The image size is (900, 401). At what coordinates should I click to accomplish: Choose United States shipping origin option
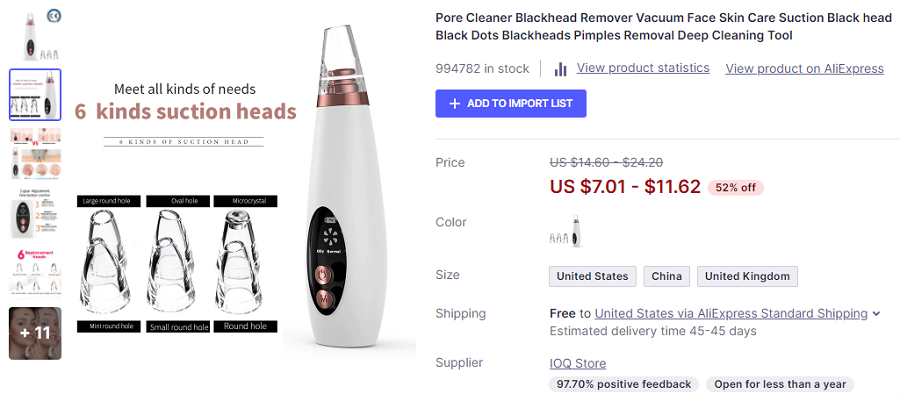pos(592,276)
